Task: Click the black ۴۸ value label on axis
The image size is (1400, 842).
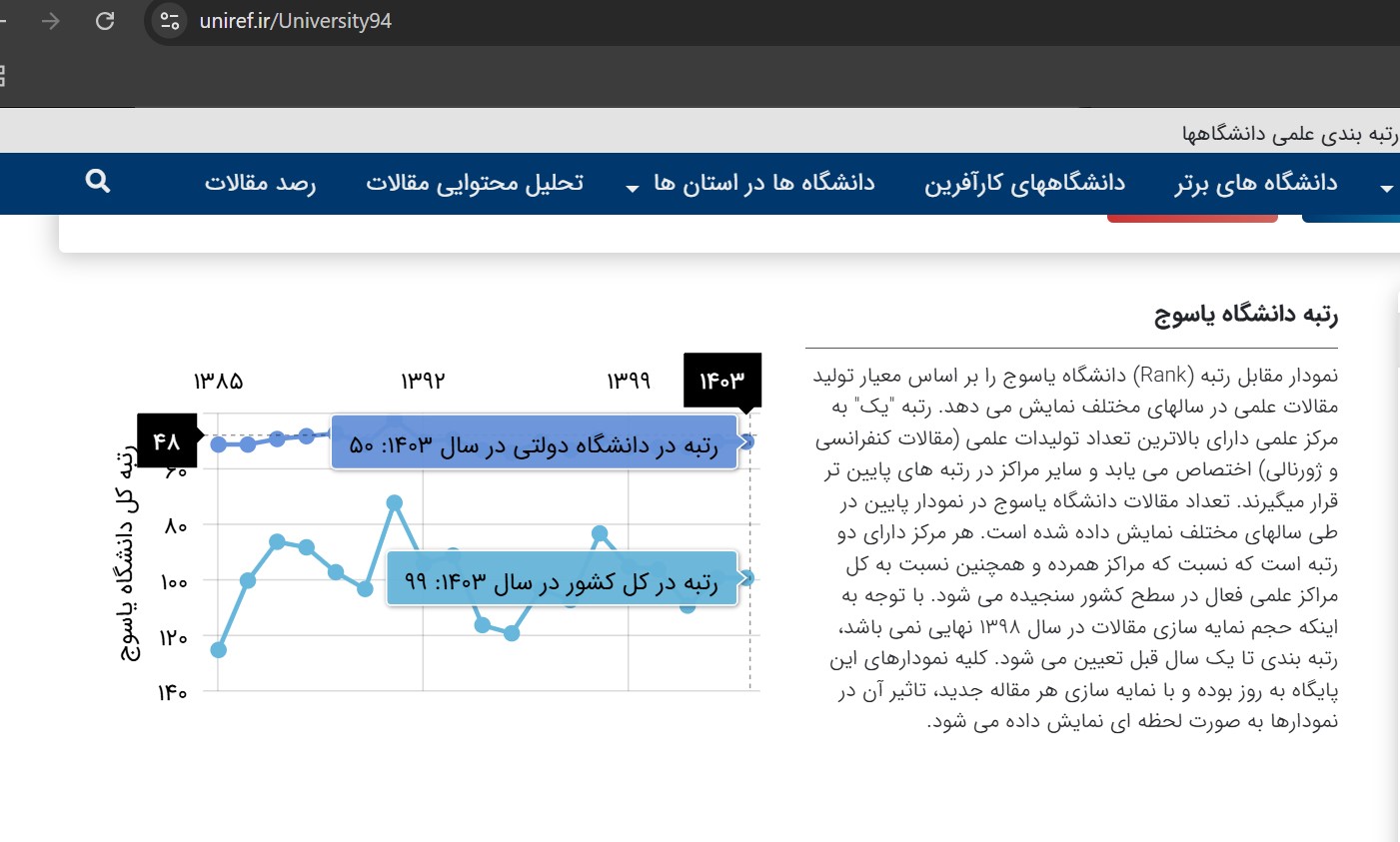Action: (166, 440)
